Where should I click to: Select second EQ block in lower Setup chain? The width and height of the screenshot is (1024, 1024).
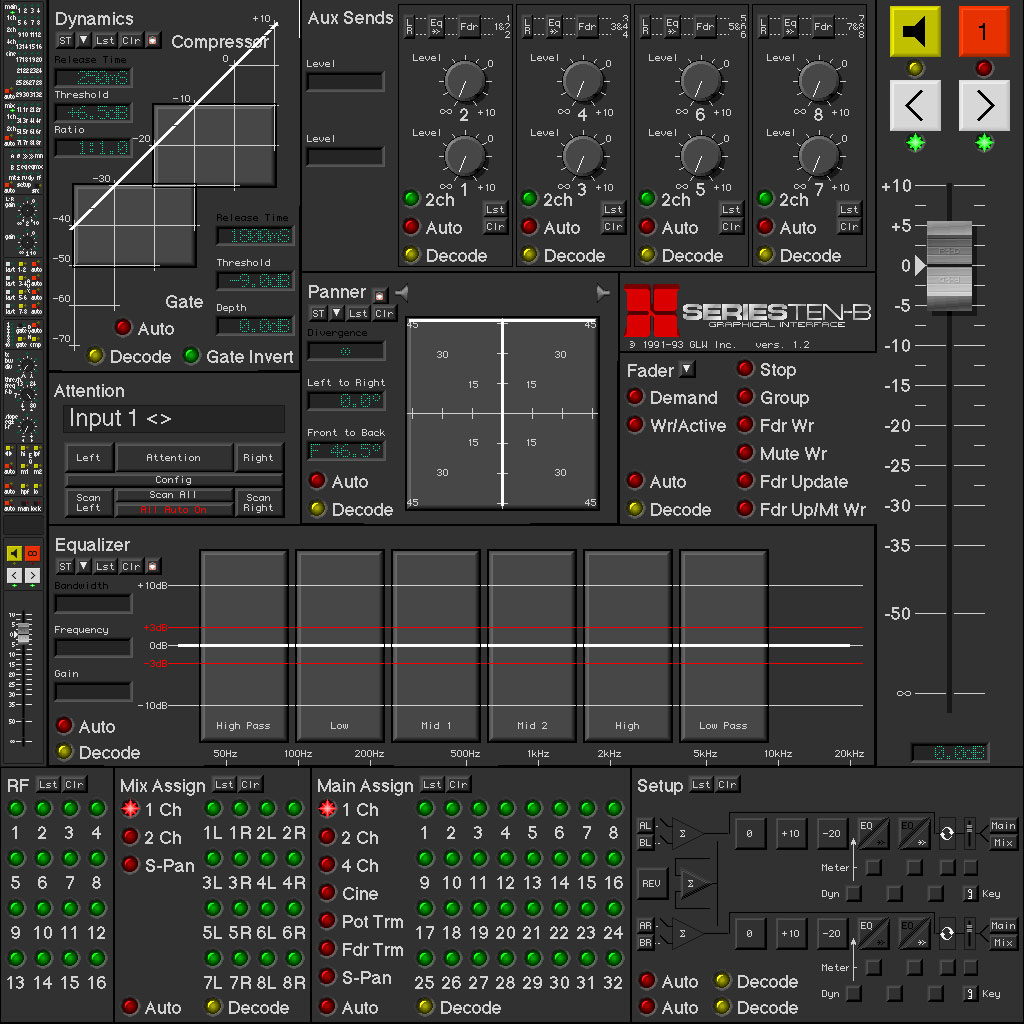pos(914,933)
